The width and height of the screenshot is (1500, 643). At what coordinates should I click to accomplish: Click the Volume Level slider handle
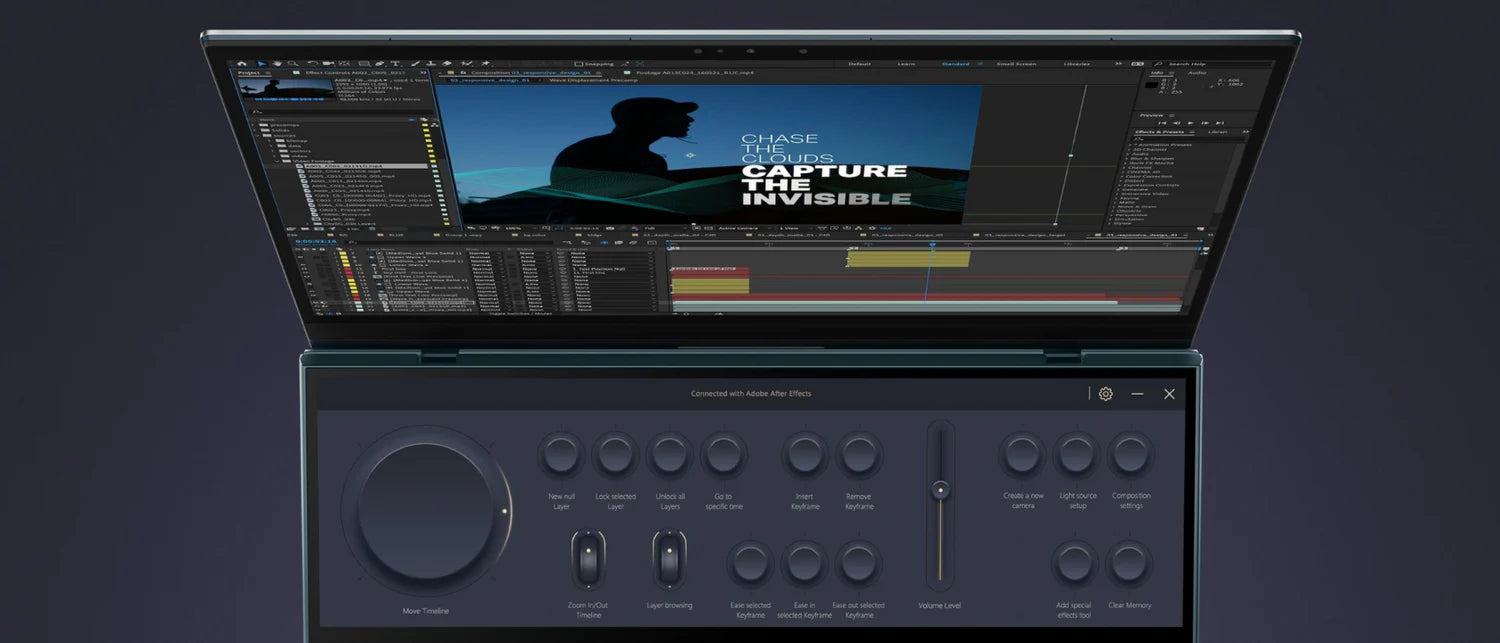point(940,490)
